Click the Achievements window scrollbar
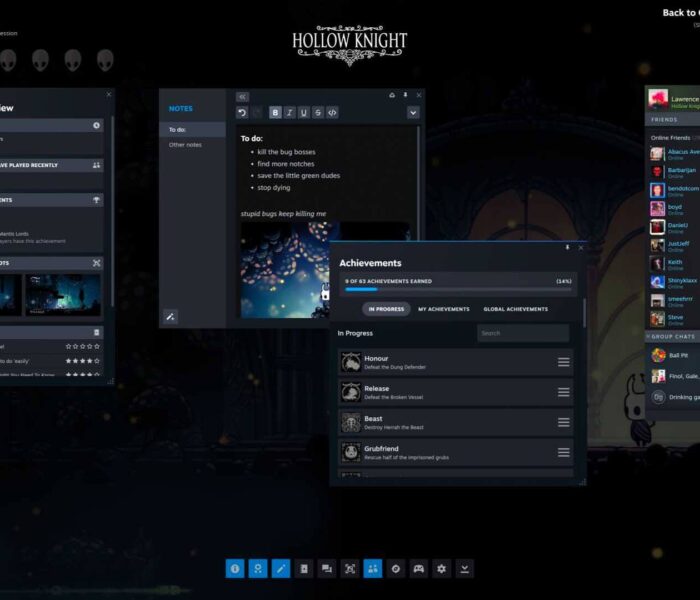The width and height of the screenshot is (700, 600). (x=584, y=312)
